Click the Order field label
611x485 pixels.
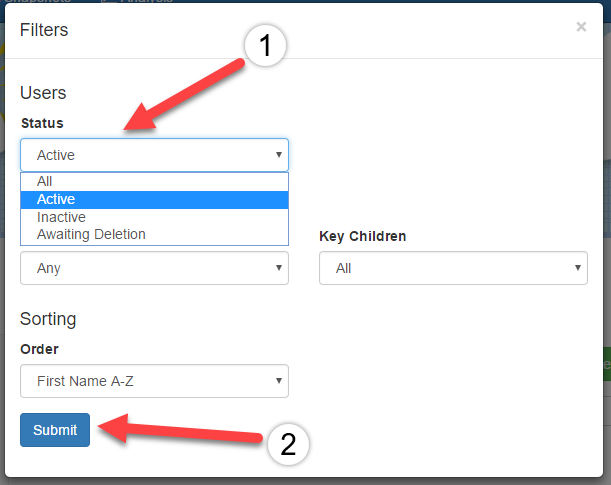39,349
